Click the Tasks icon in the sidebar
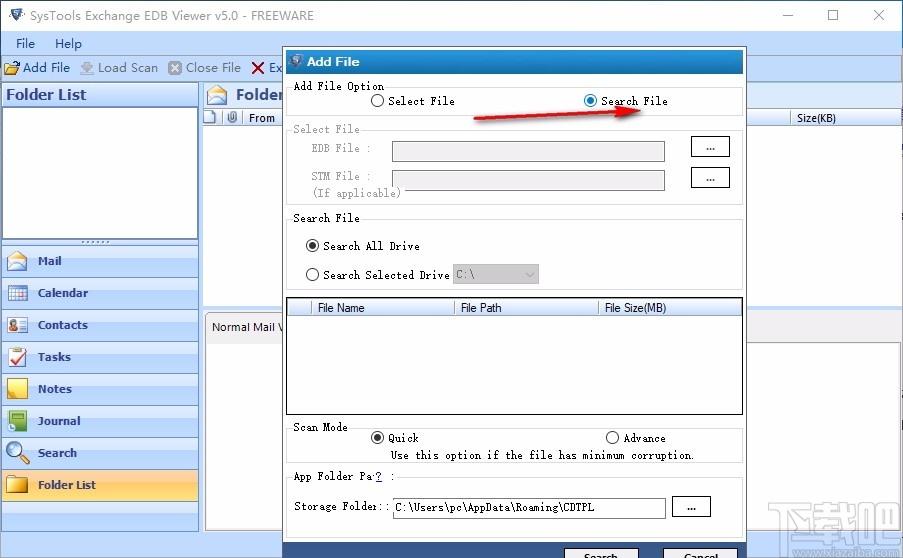Screen dimensions: 903x558 (17, 357)
